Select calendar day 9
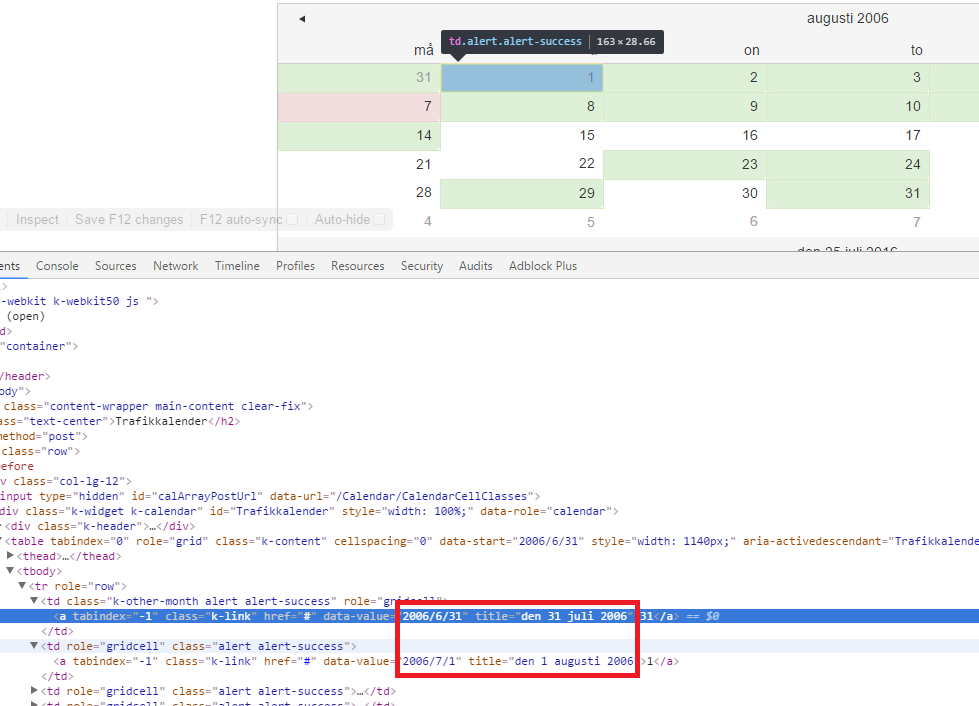 685,107
